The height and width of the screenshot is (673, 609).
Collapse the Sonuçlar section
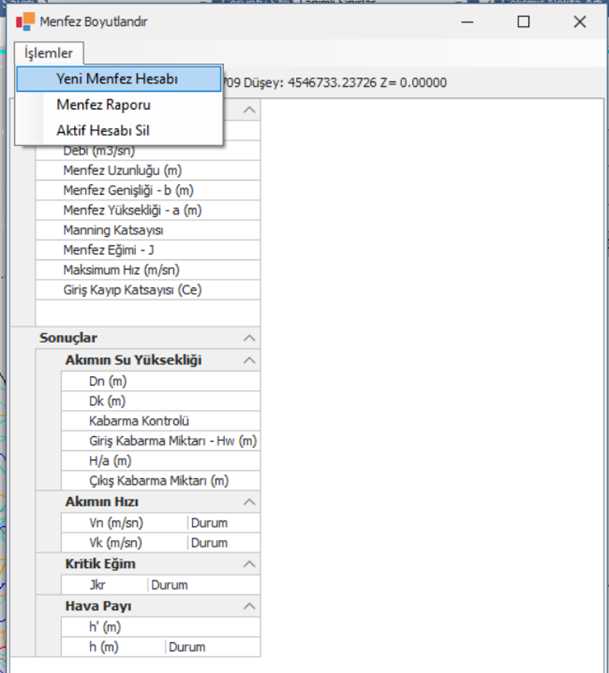point(249,338)
